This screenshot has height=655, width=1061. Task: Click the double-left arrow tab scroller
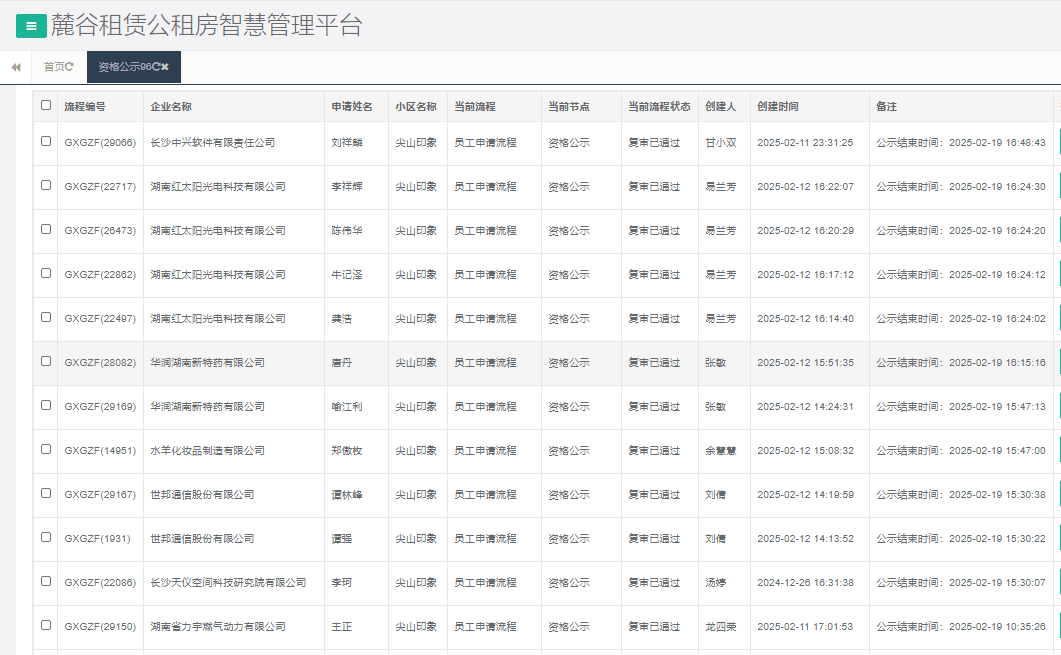(x=14, y=68)
